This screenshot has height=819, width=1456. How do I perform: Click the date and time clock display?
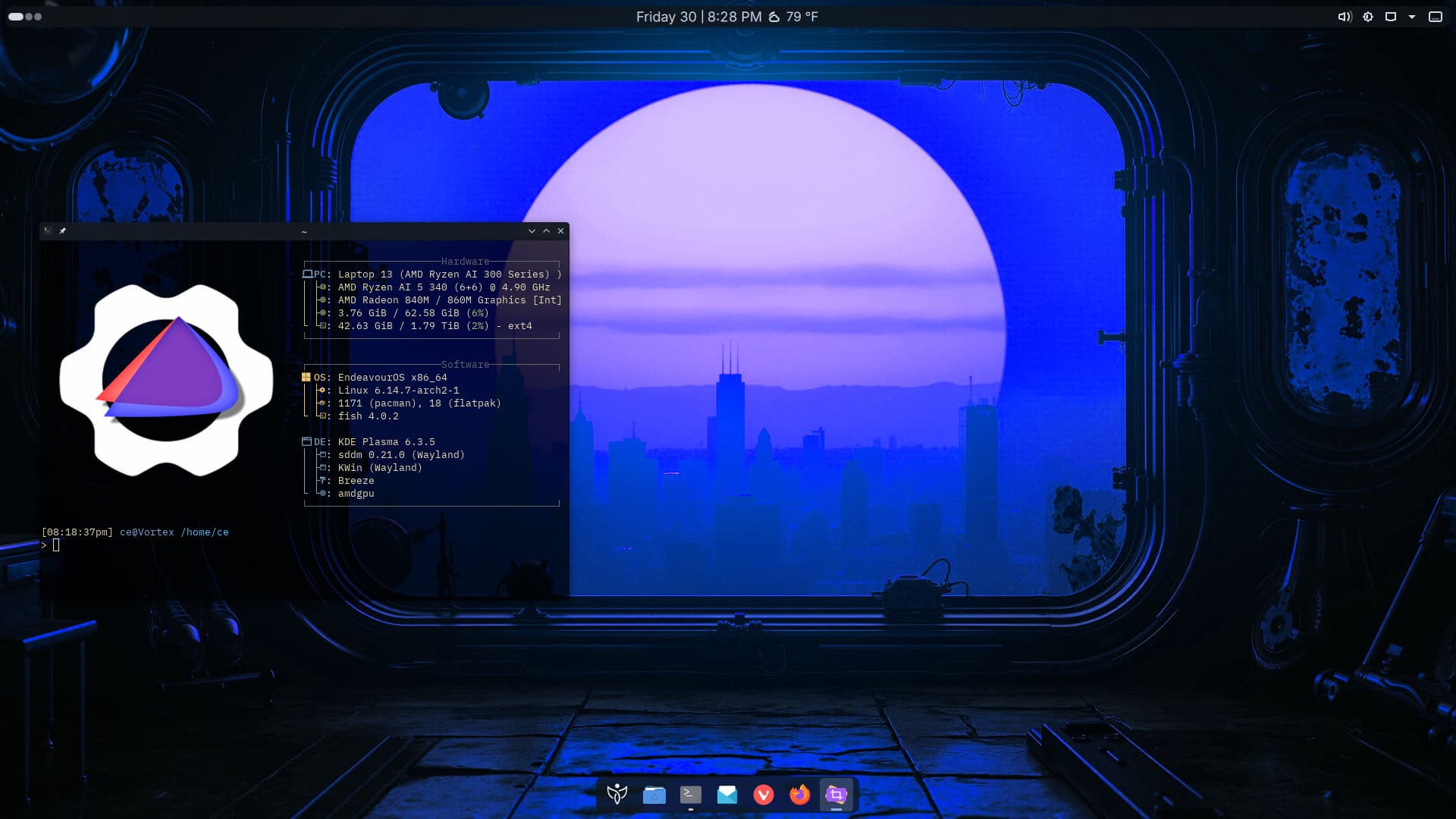pyautogui.click(x=698, y=17)
